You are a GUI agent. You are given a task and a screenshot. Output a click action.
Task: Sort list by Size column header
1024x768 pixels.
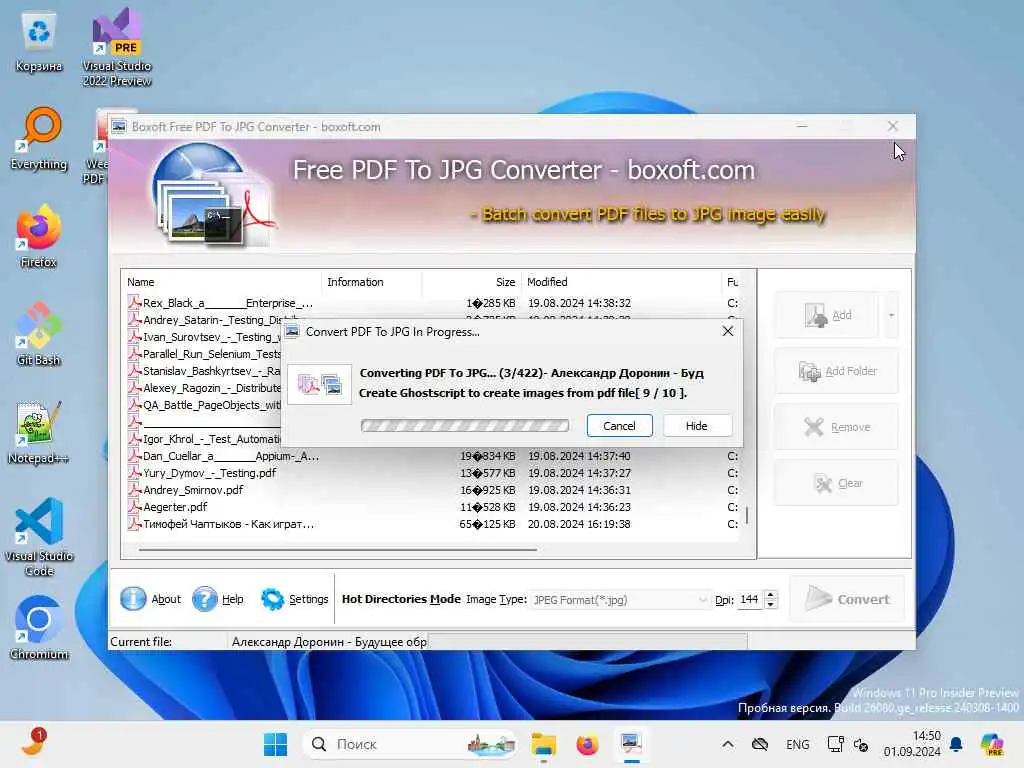point(472,282)
